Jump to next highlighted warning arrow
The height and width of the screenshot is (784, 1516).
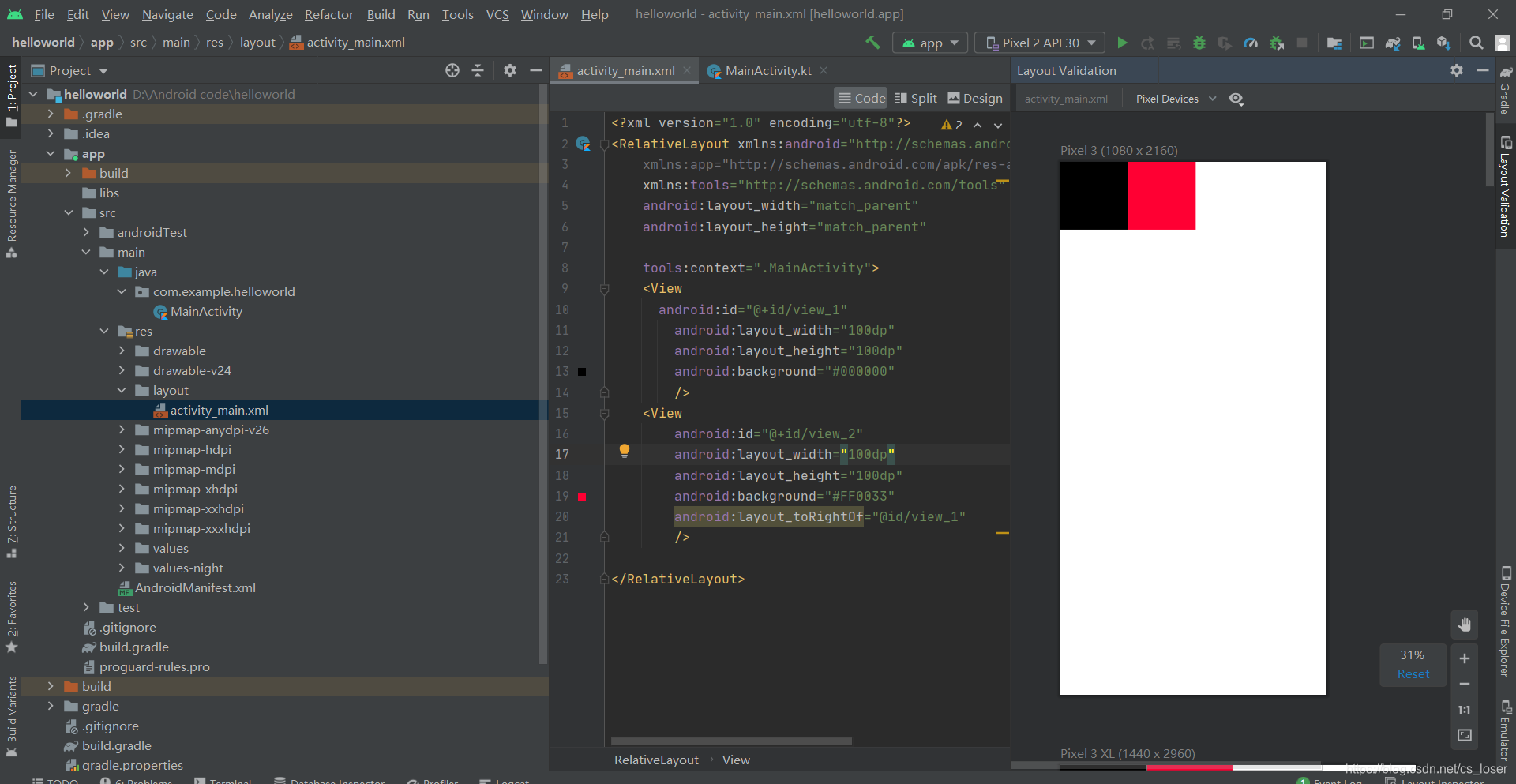click(x=998, y=125)
